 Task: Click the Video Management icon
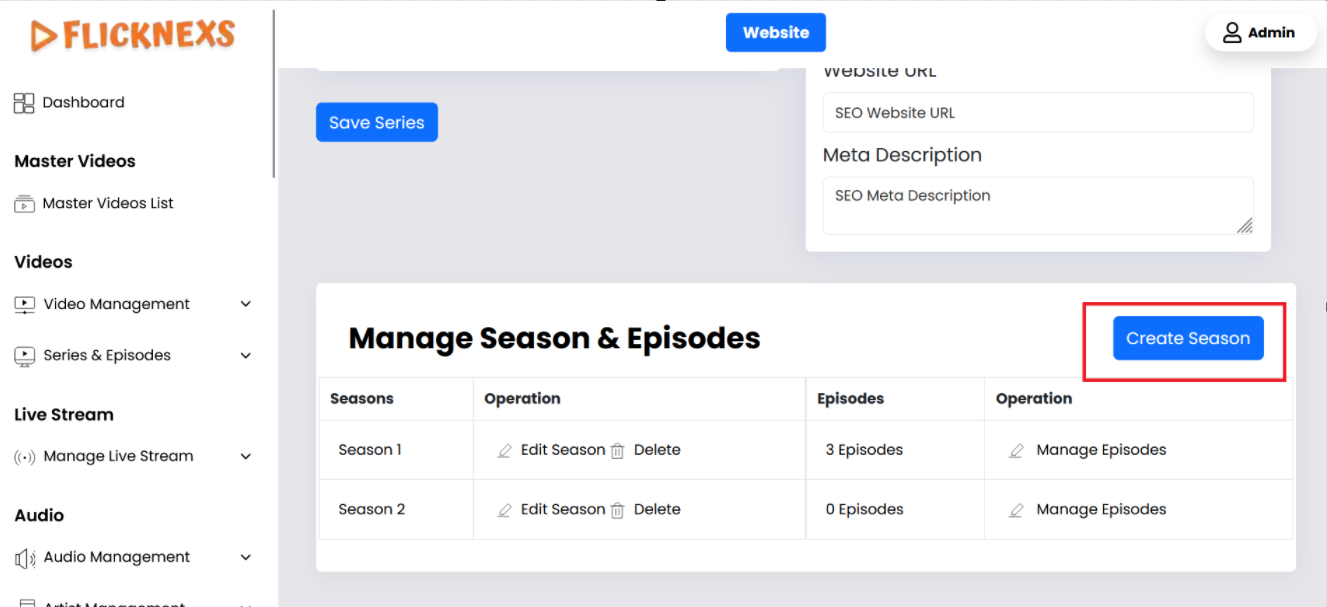coord(25,305)
